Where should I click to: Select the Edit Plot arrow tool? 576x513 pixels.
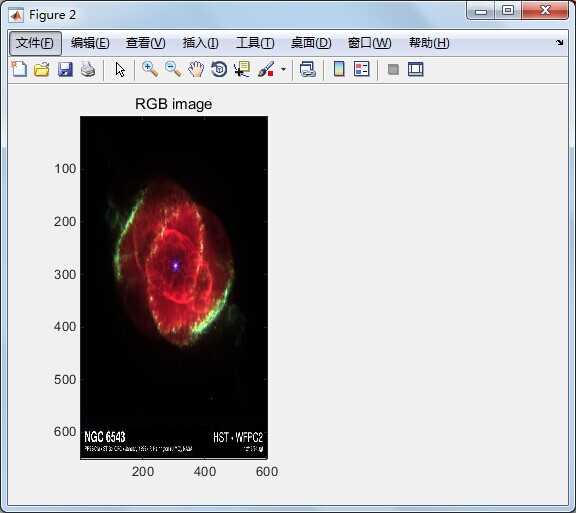point(120,69)
